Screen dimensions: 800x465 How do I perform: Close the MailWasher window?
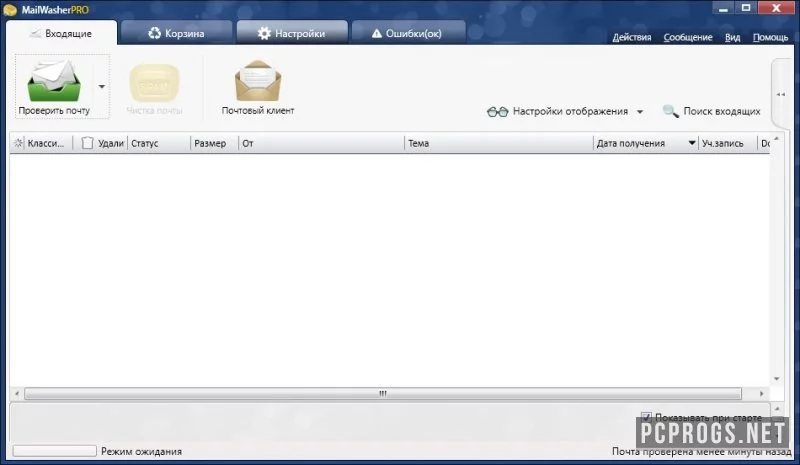[776, 8]
